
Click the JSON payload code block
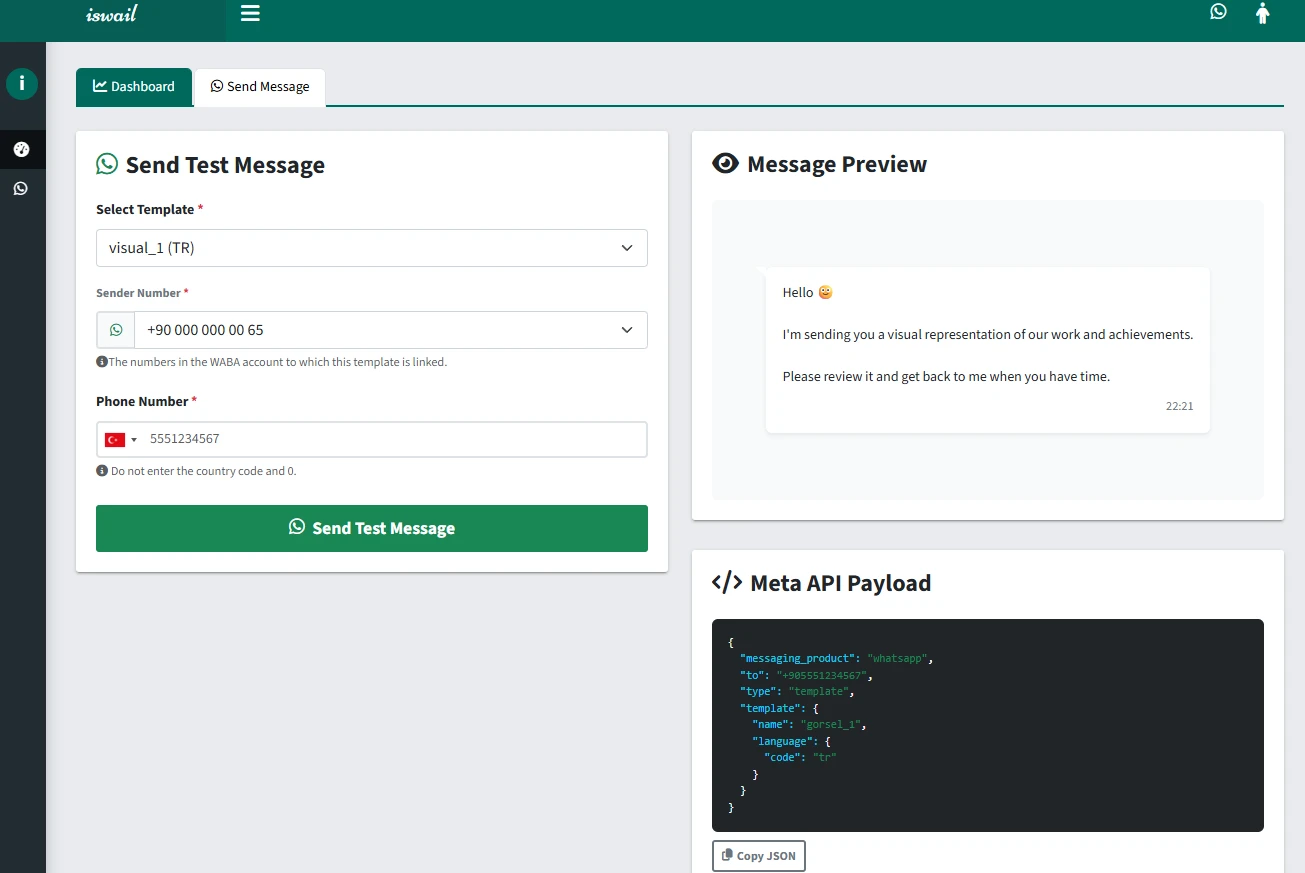pos(987,725)
